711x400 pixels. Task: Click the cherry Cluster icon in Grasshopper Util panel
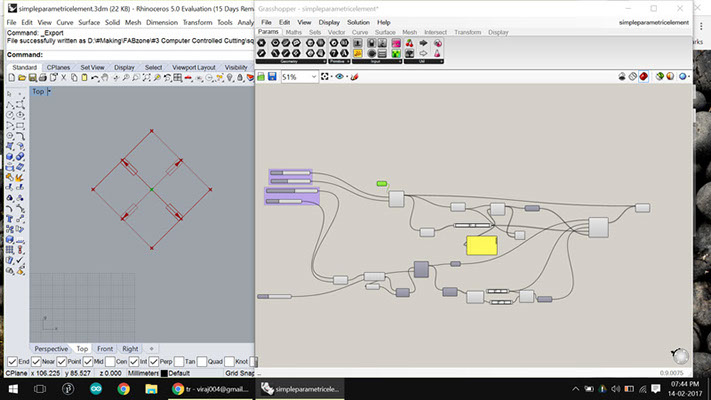point(409,43)
